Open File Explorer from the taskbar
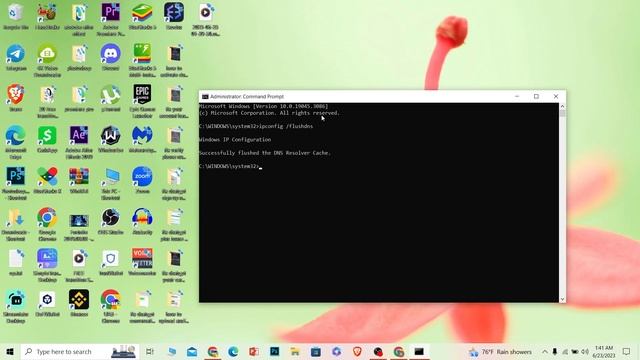 click(295, 351)
